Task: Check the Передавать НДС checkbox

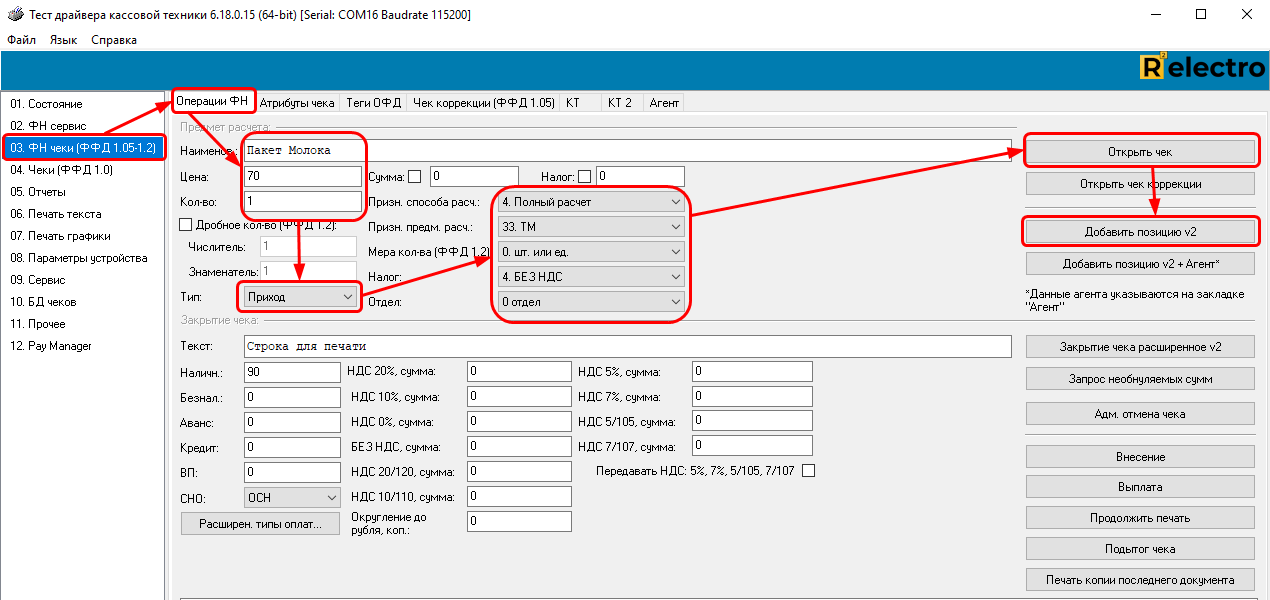Action: 808,471
